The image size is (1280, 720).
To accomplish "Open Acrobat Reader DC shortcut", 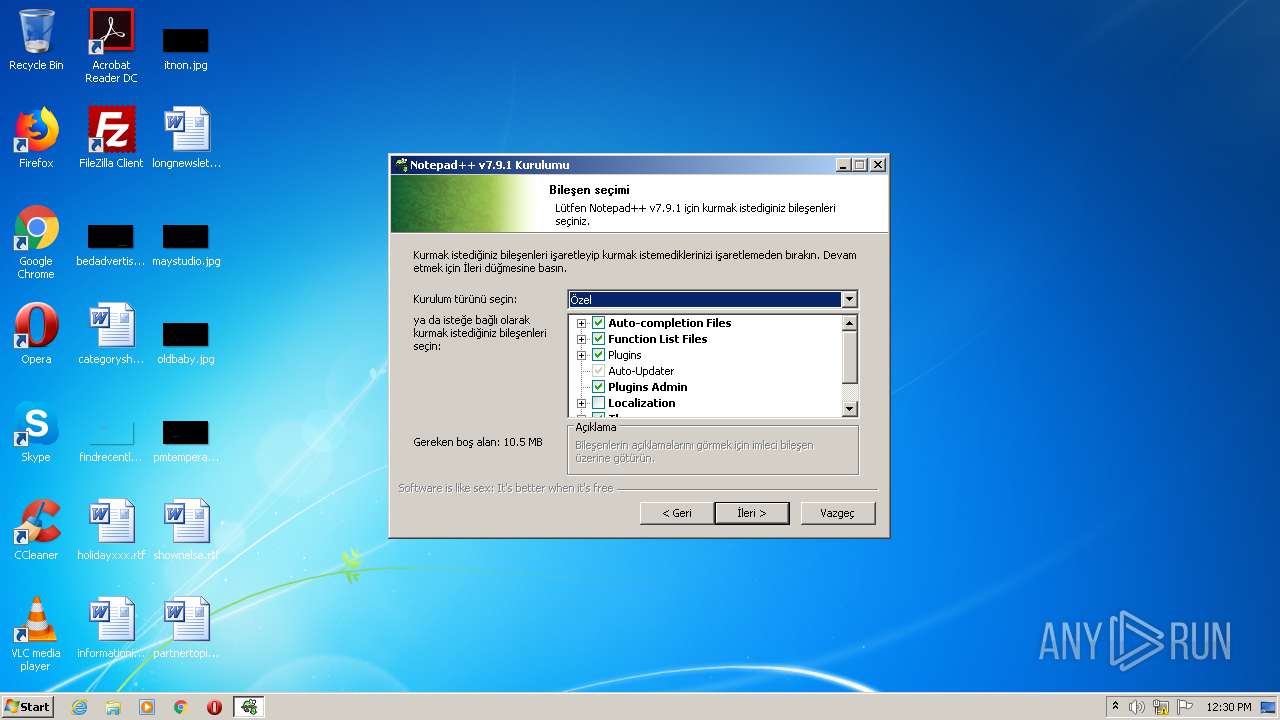I will (x=111, y=46).
